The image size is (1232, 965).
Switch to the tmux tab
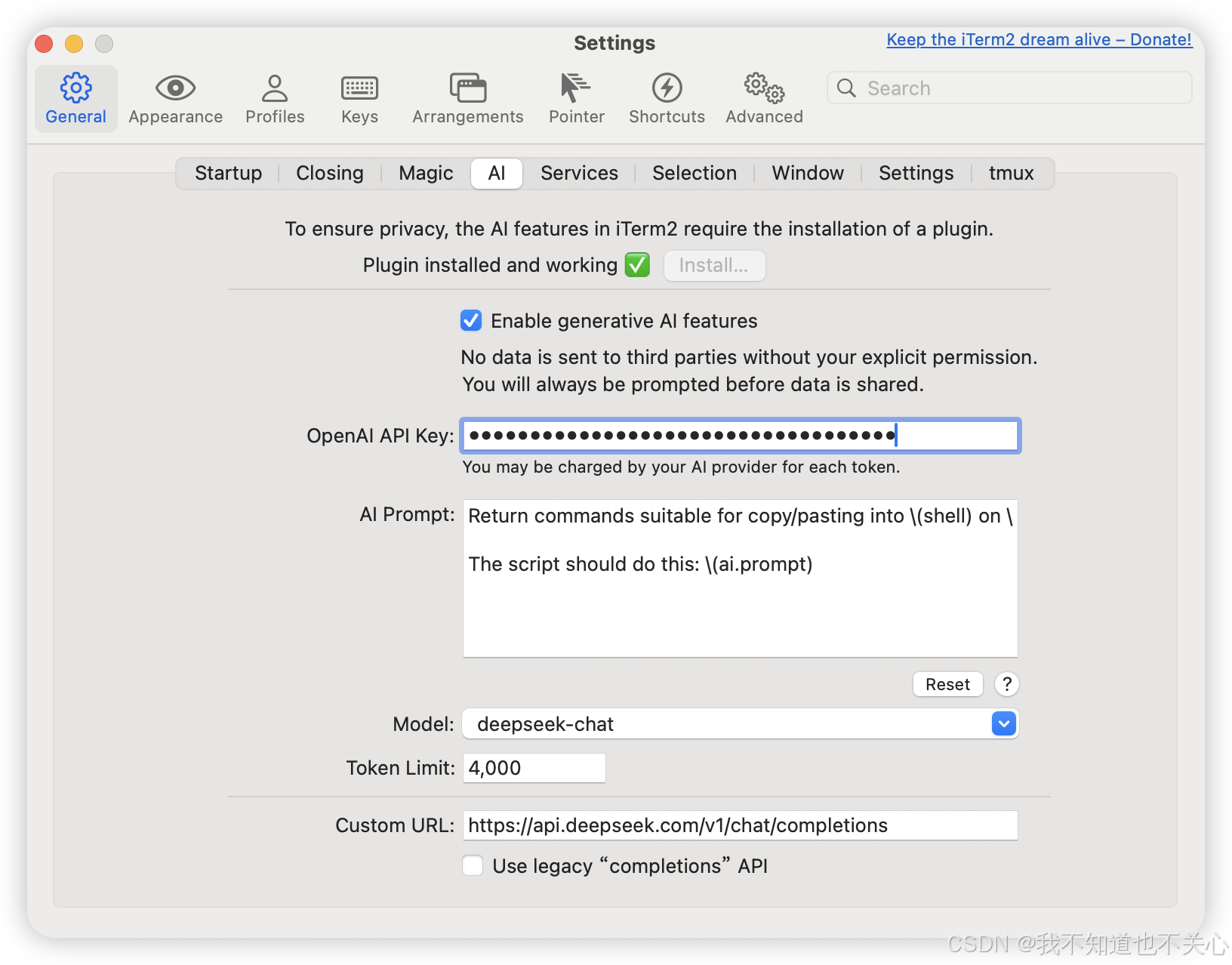click(1011, 173)
